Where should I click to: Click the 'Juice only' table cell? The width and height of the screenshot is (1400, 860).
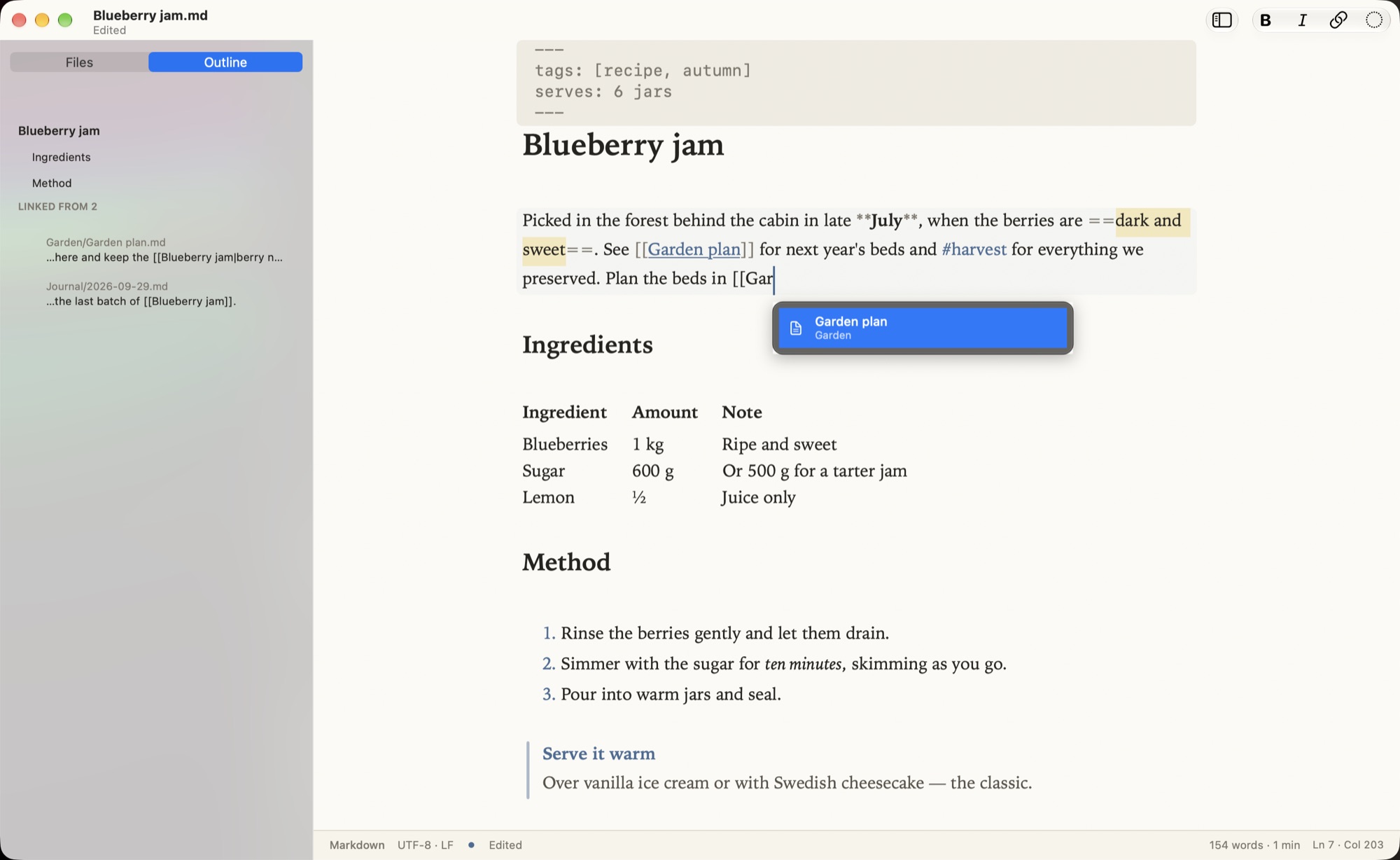point(759,497)
